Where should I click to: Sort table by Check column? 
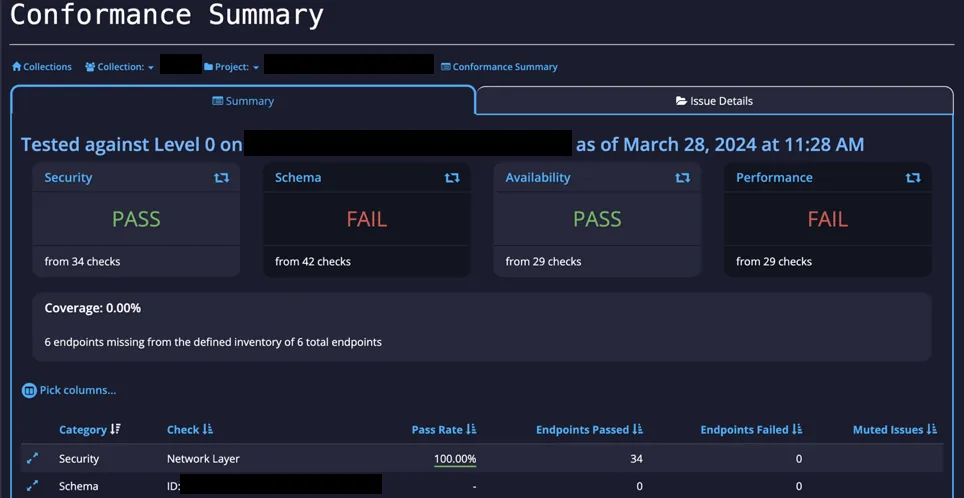point(190,430)
